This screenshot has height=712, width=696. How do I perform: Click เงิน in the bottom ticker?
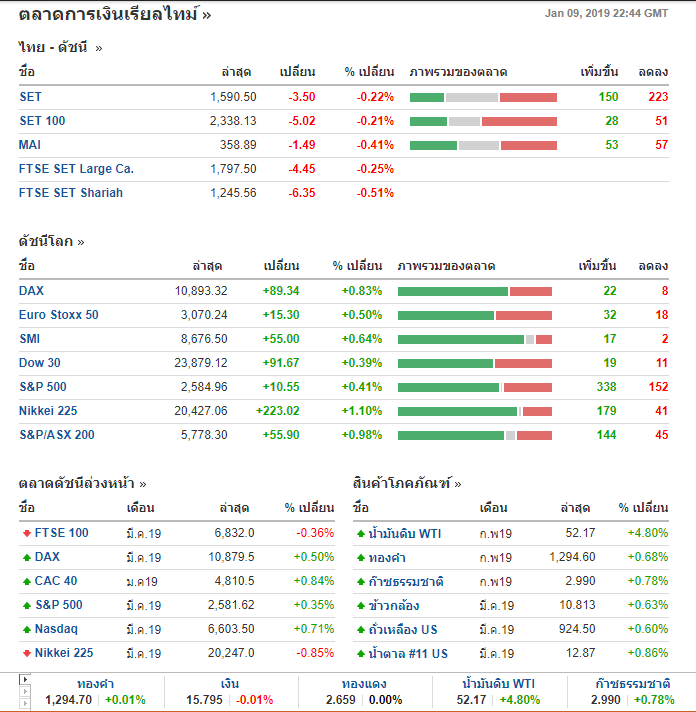click(x=230, y=684)
